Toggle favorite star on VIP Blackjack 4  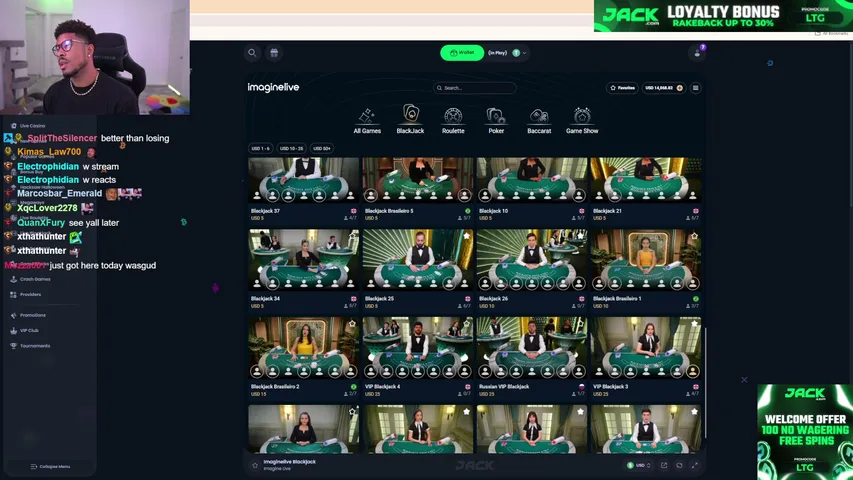coord(466,323)
